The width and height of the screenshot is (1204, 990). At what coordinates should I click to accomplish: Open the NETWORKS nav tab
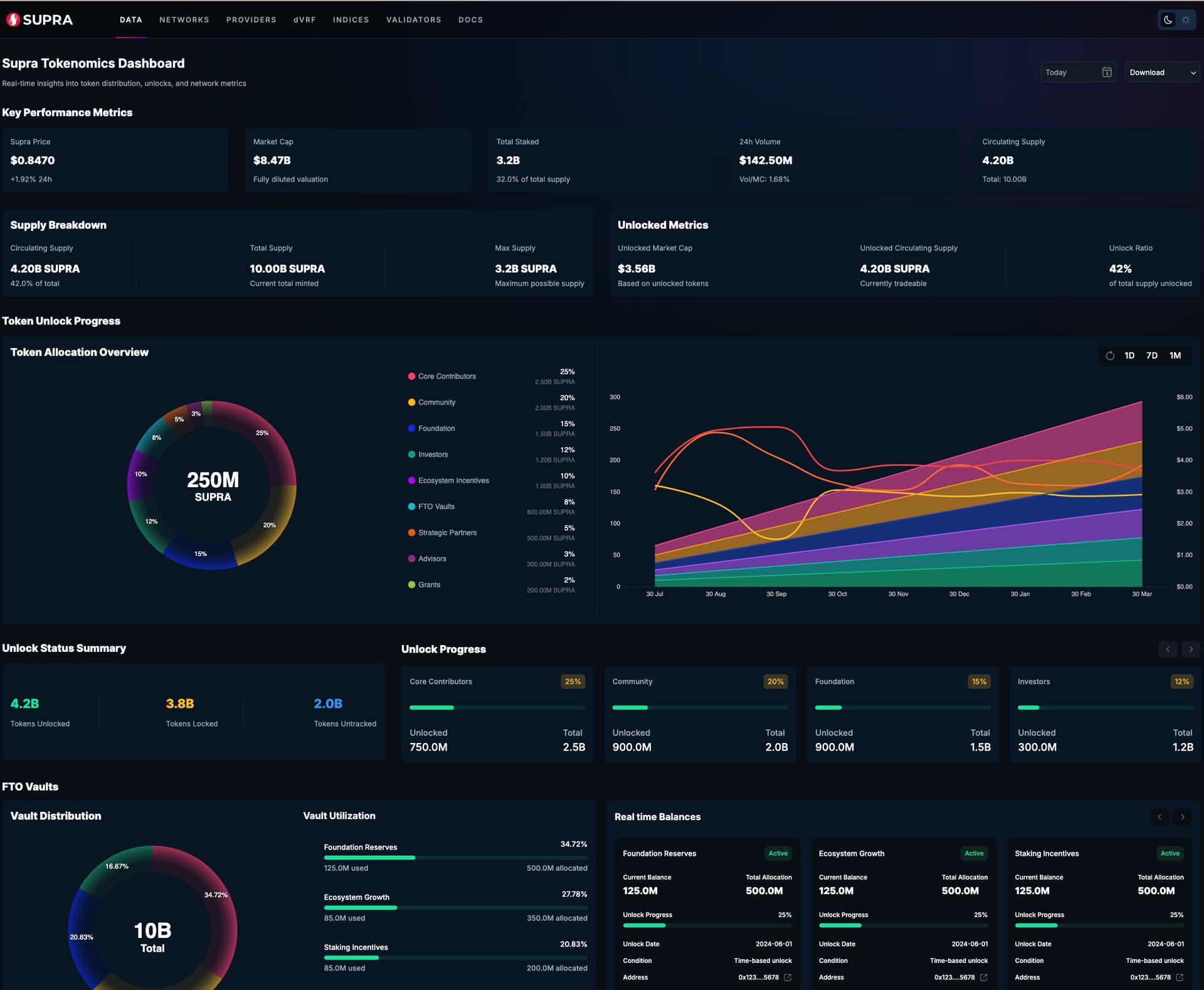coord(184,19)
